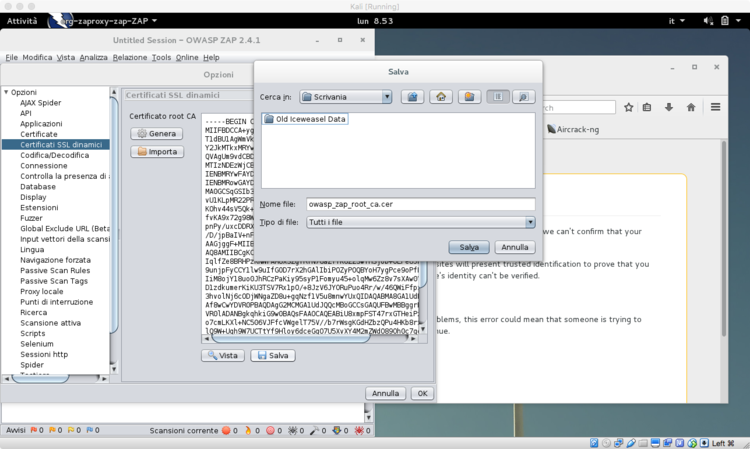The height and width of the screenshot is (449, 750).
Task: Click the Firefox bookmark star icon
Action: 628,107
